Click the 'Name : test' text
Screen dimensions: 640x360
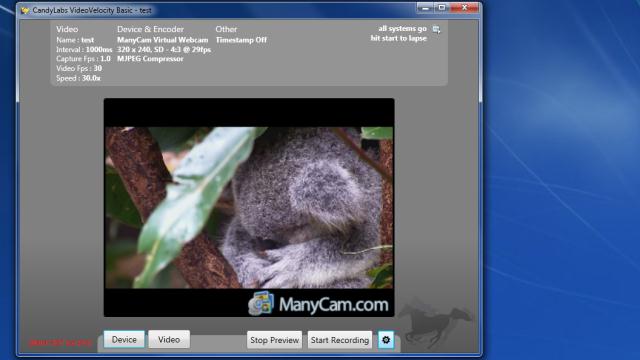[x=75, y=40]
